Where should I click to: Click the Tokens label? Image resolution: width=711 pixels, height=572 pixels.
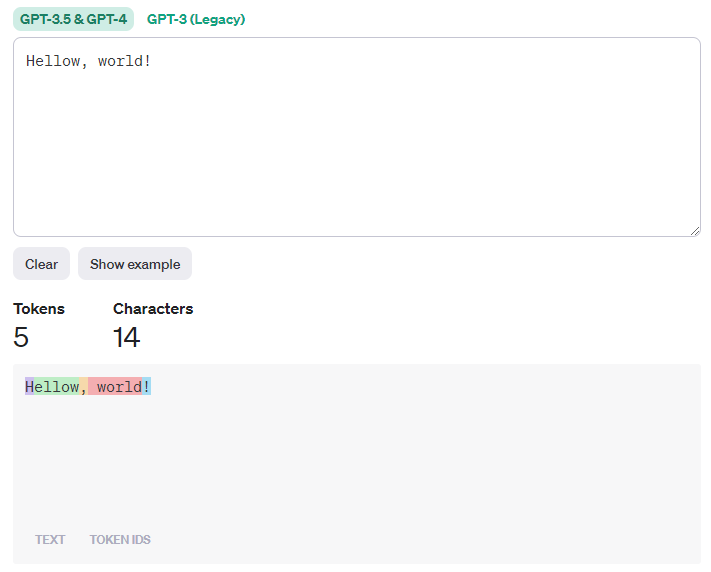pos(39,309)
